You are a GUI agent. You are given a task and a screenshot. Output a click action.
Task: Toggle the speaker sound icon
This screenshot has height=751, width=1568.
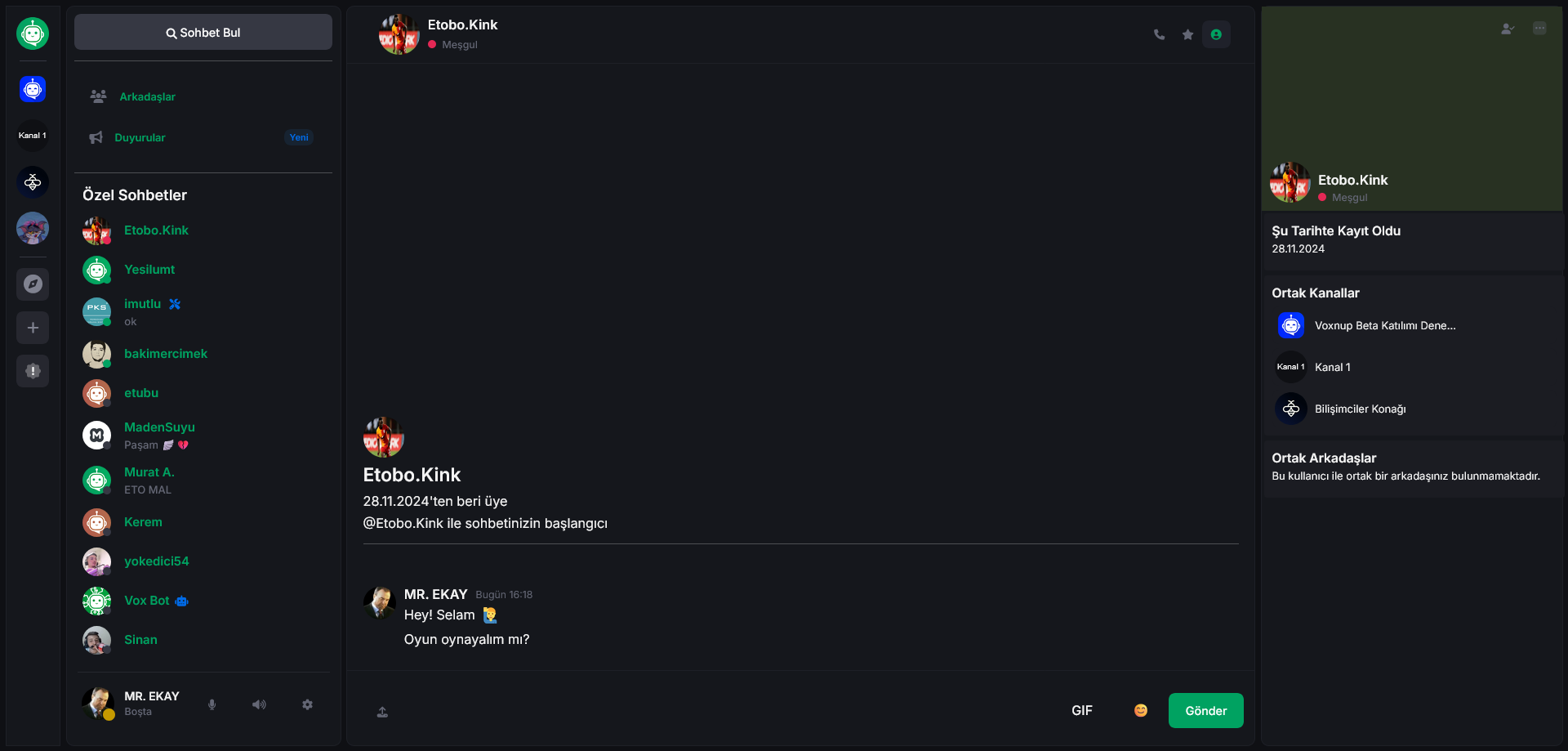[x=259, y=704]
